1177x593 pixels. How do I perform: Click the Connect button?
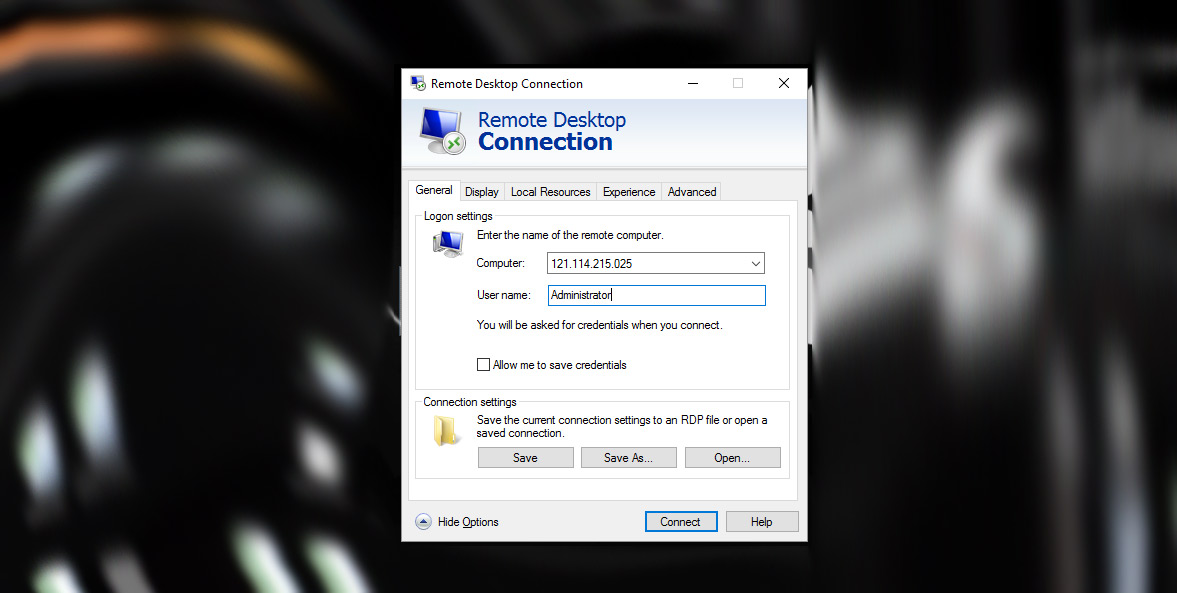681,522
